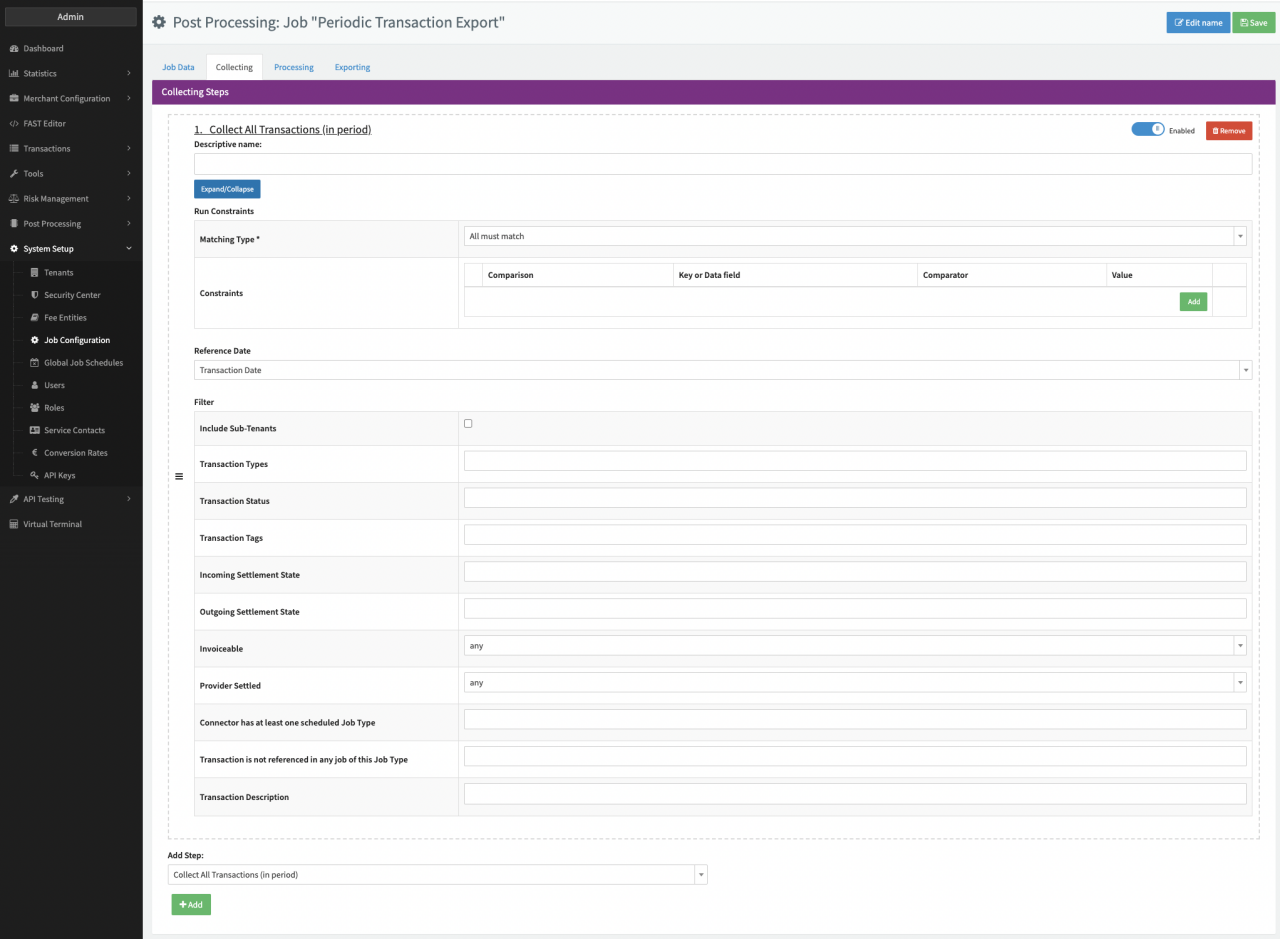Open the Matching Type dropdown
Screen dimensions: 1280x939
coord(855,236)
